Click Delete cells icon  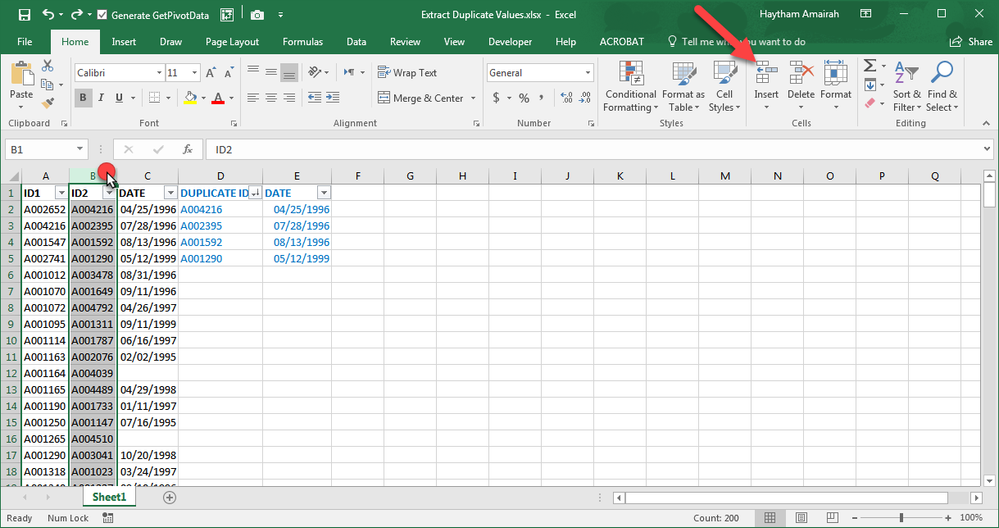click(801, 73)
